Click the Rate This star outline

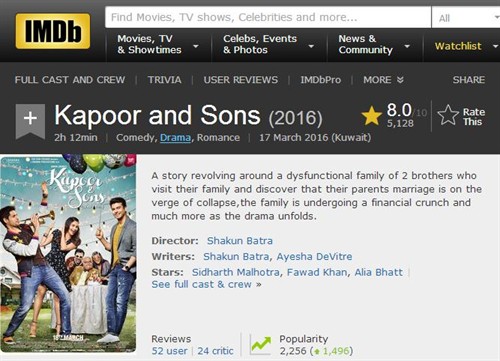point(448,115)
